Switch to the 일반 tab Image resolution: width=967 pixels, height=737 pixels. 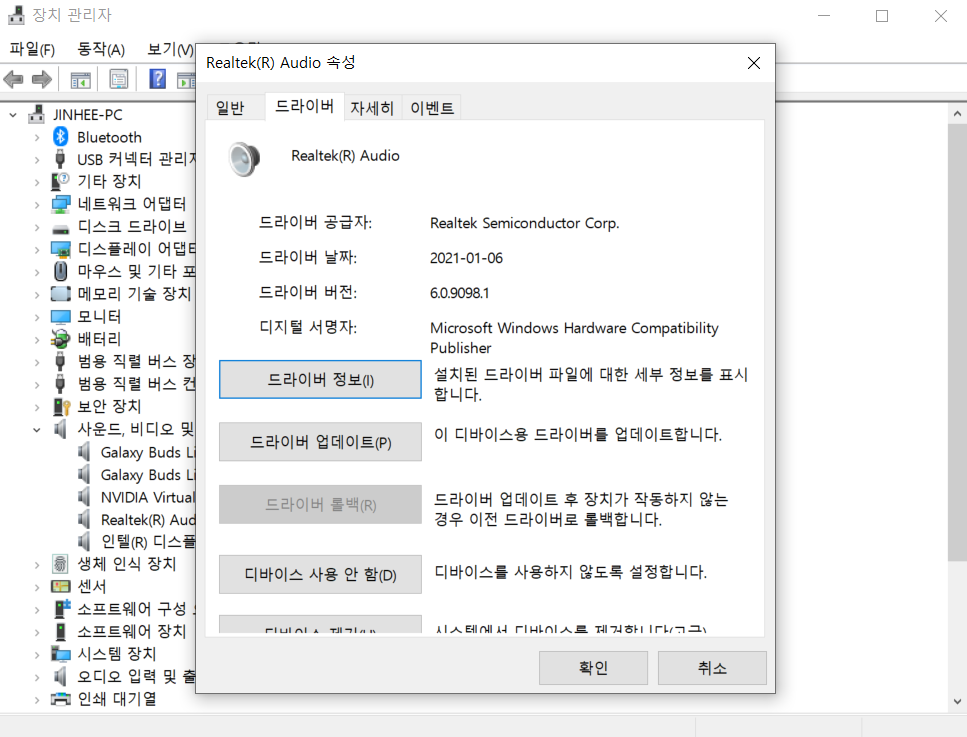coord(230,108)
